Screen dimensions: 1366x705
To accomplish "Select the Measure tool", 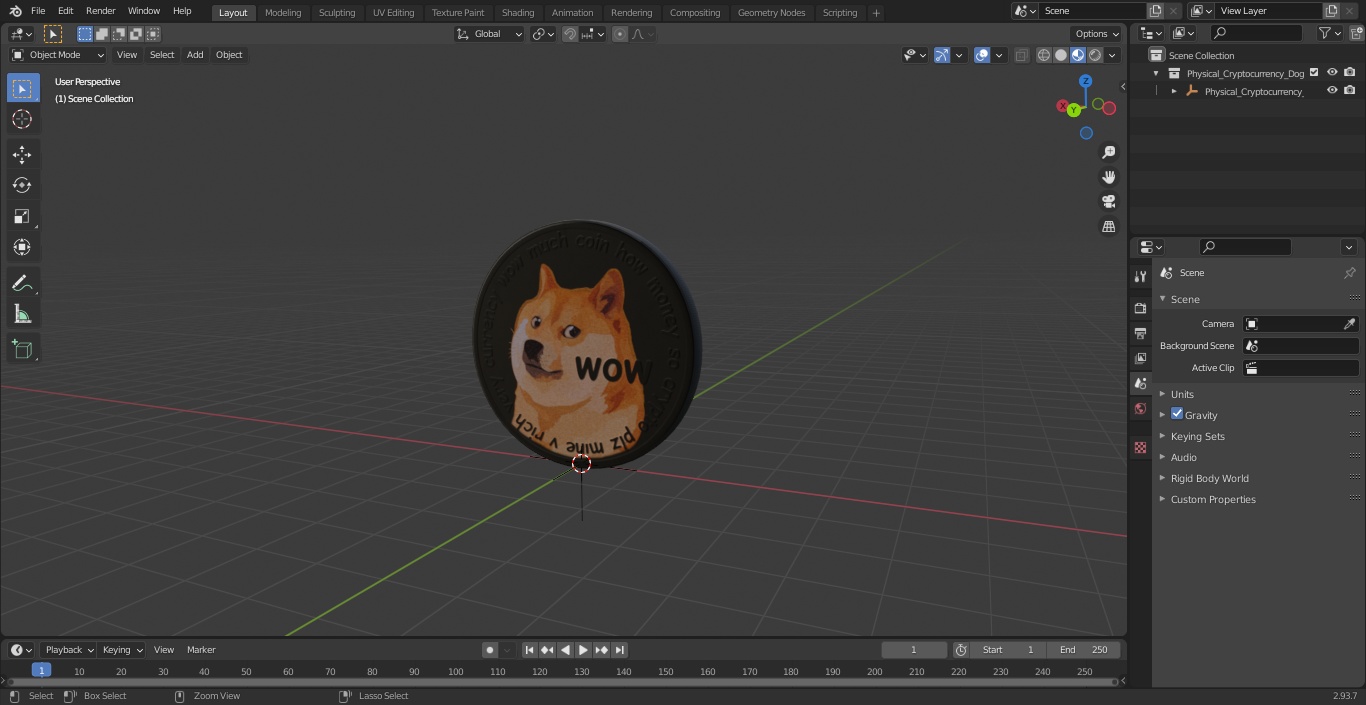I will [22, 314].
